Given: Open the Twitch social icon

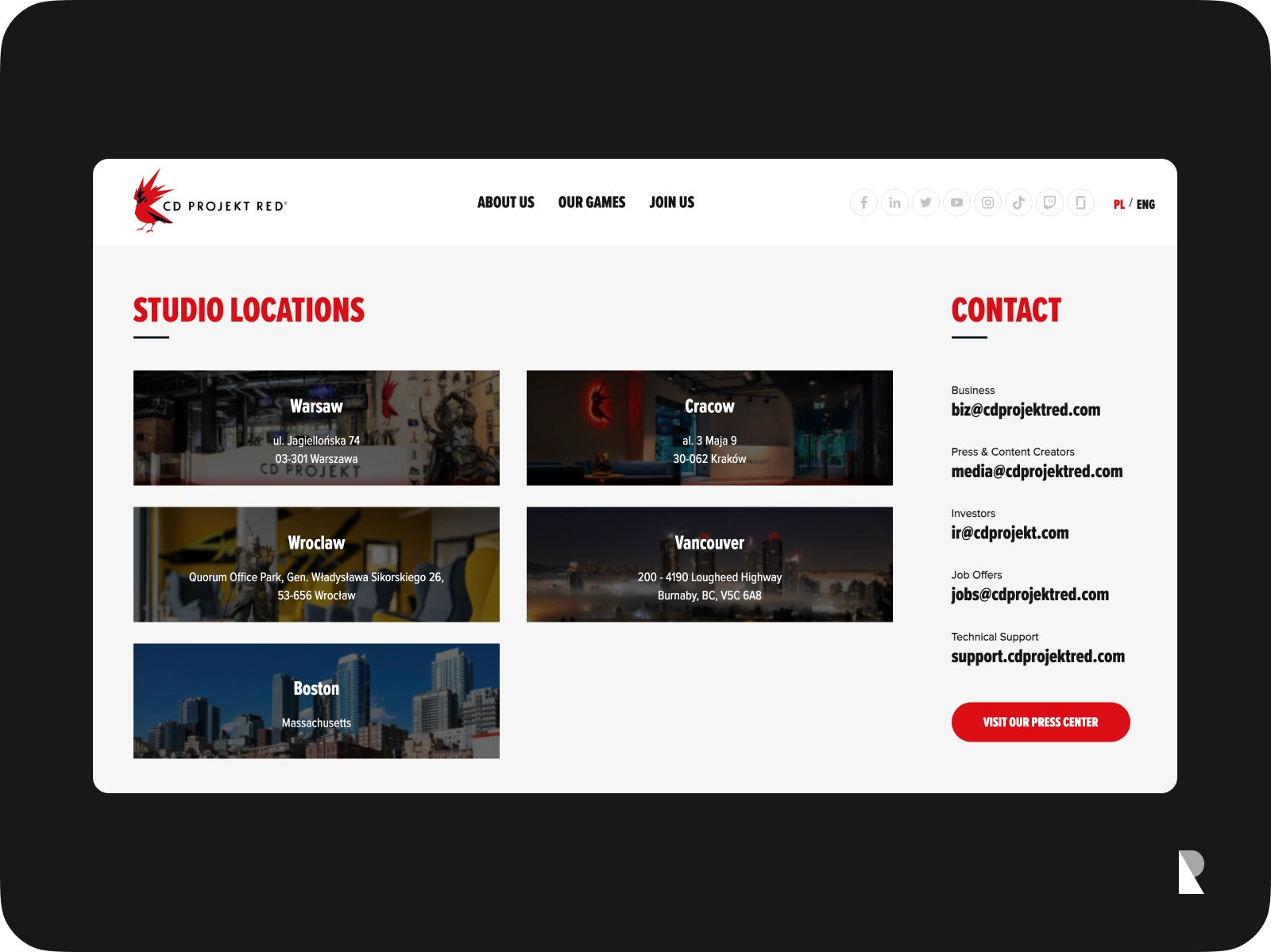Looking at the screenshot, I should click(x=1049, y=202).
